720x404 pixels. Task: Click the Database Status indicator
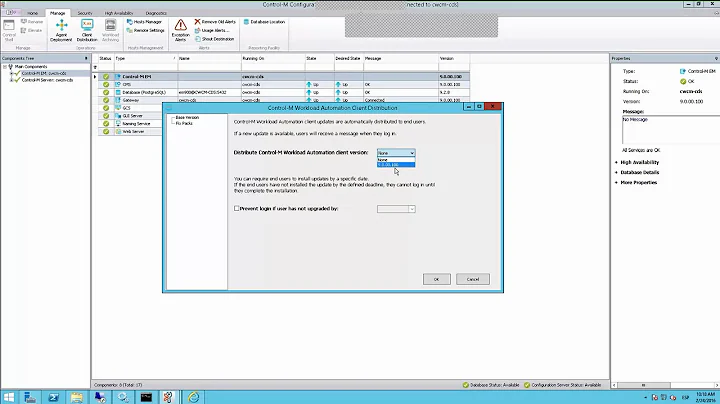coord(491,385)
